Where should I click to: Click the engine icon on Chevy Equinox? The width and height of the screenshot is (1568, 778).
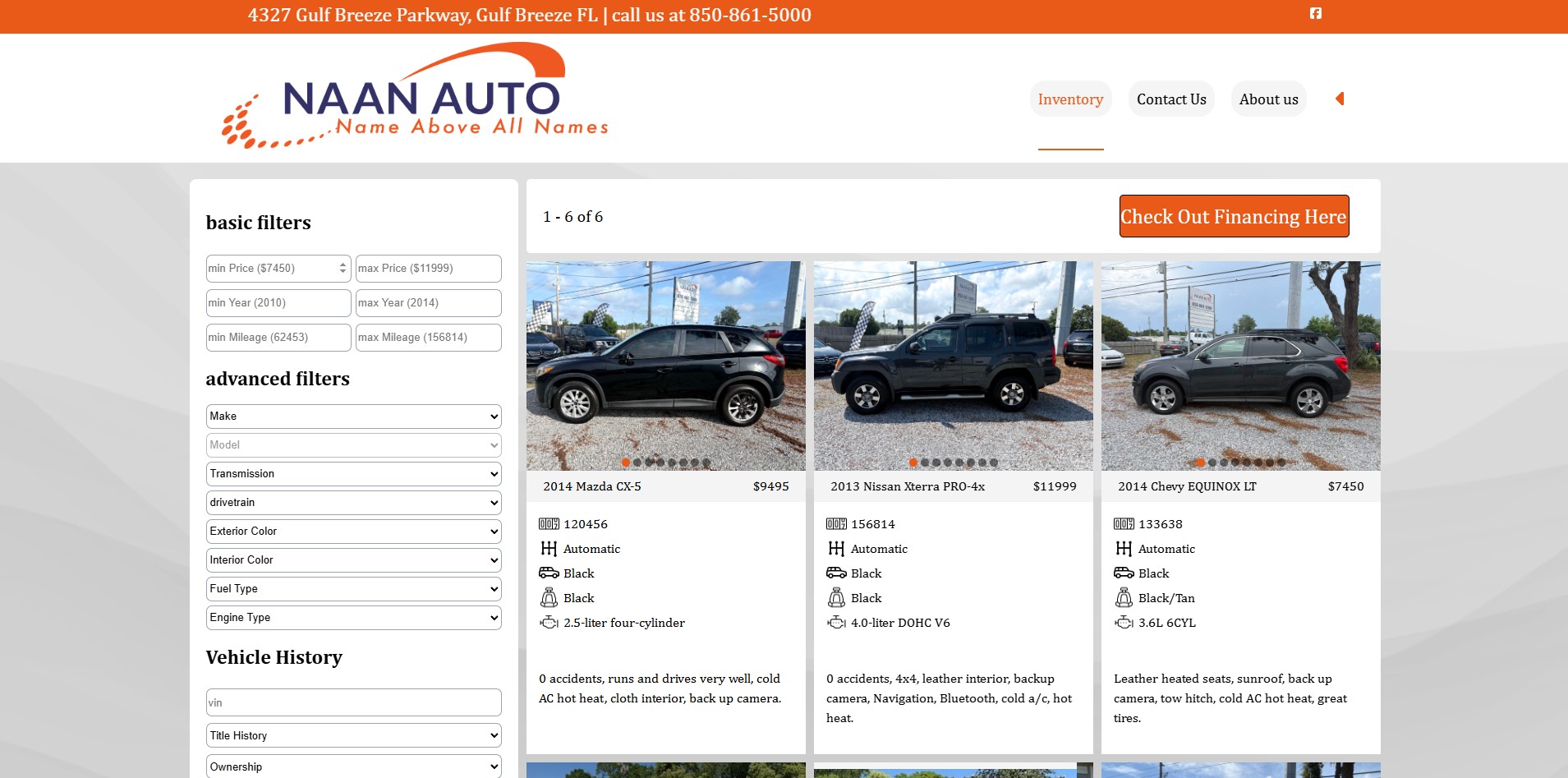(1124, 623)
